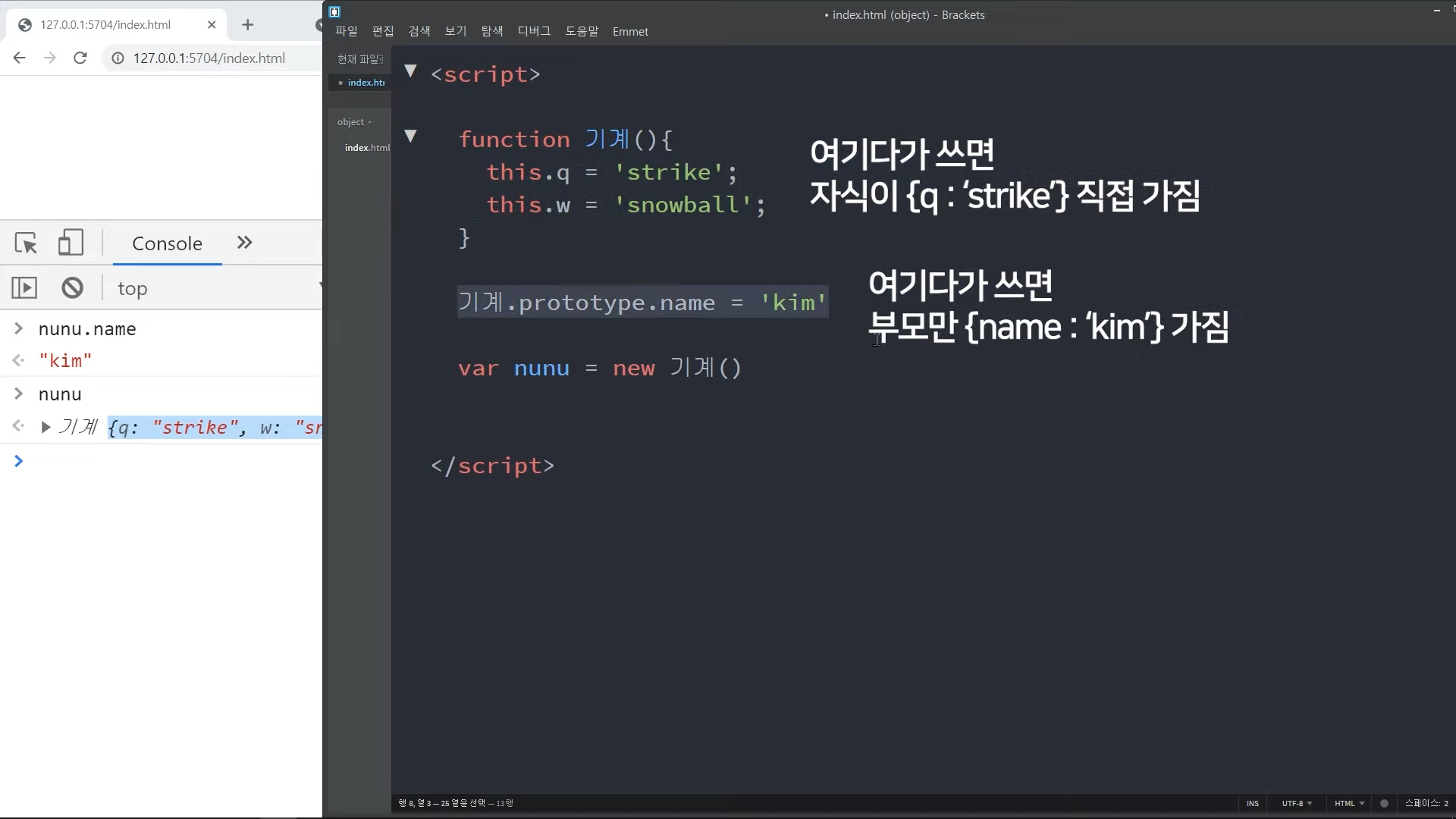Click the browser reload icon
Viewport: 1456px width, 819px height.
[x=80, y=58]
